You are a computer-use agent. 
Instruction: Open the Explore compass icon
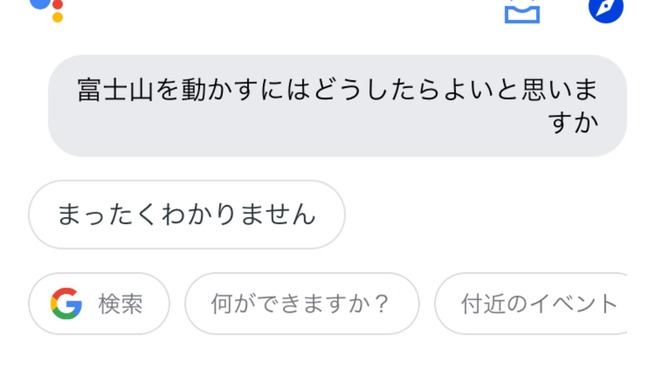tap(606, 10)
